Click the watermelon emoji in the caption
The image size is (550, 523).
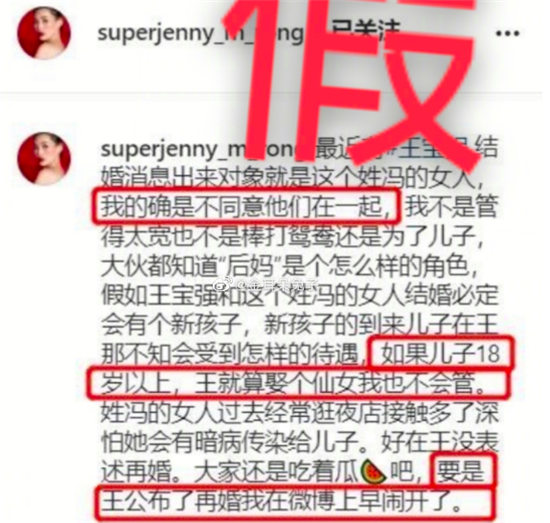pos(374,472)
